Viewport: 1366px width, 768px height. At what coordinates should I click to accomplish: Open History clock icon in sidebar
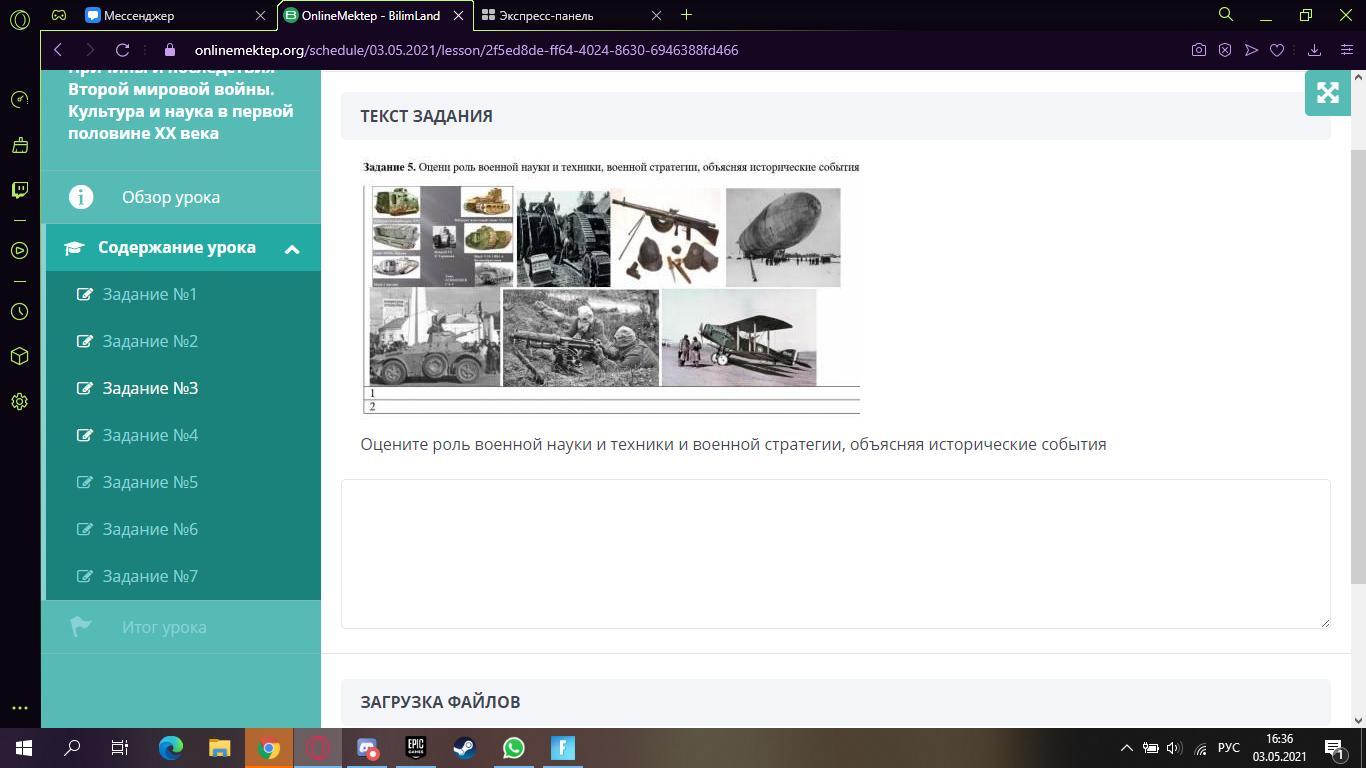[x=19, y=312]
